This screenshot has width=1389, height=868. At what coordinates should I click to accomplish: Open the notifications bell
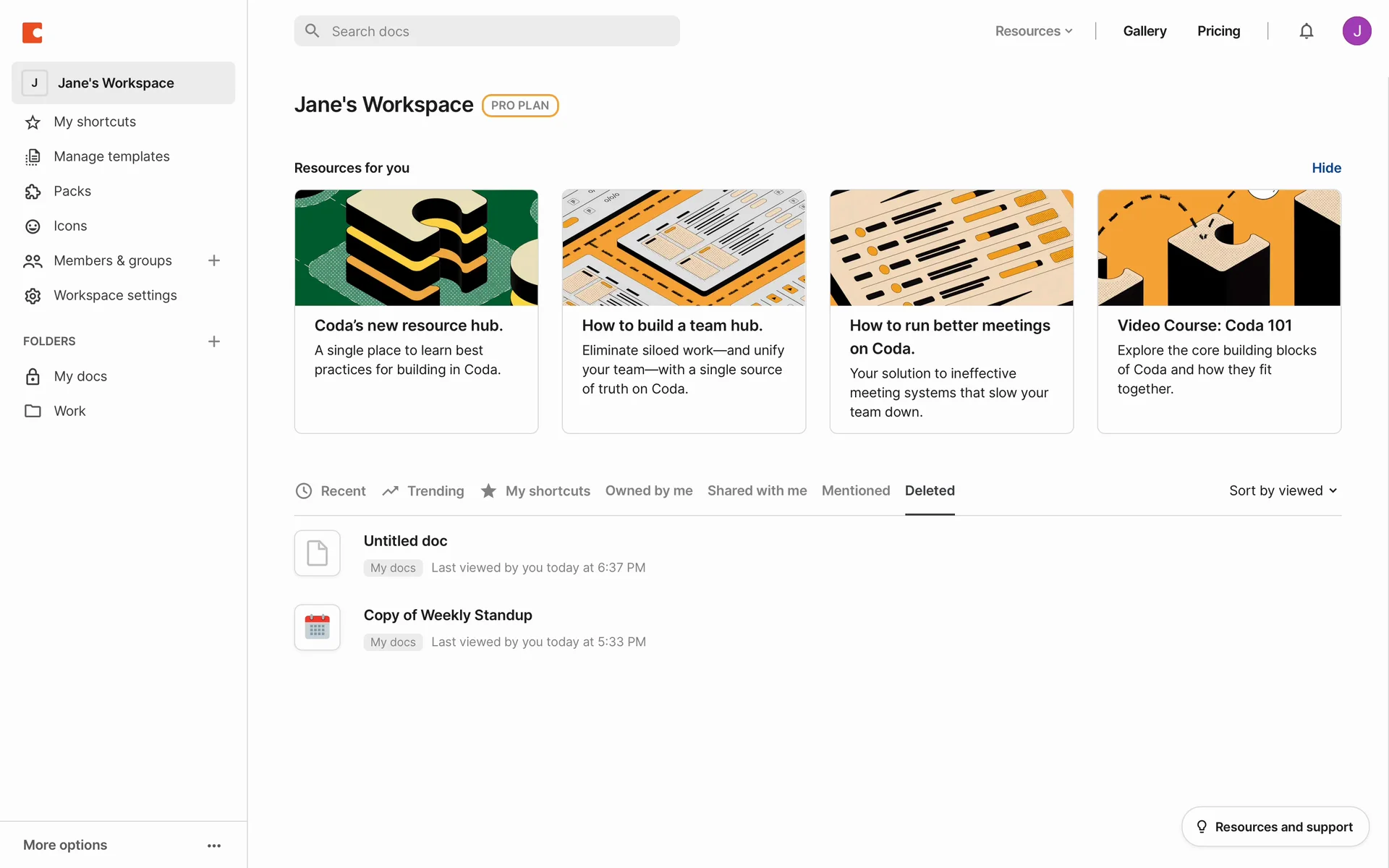[1306, 31]
